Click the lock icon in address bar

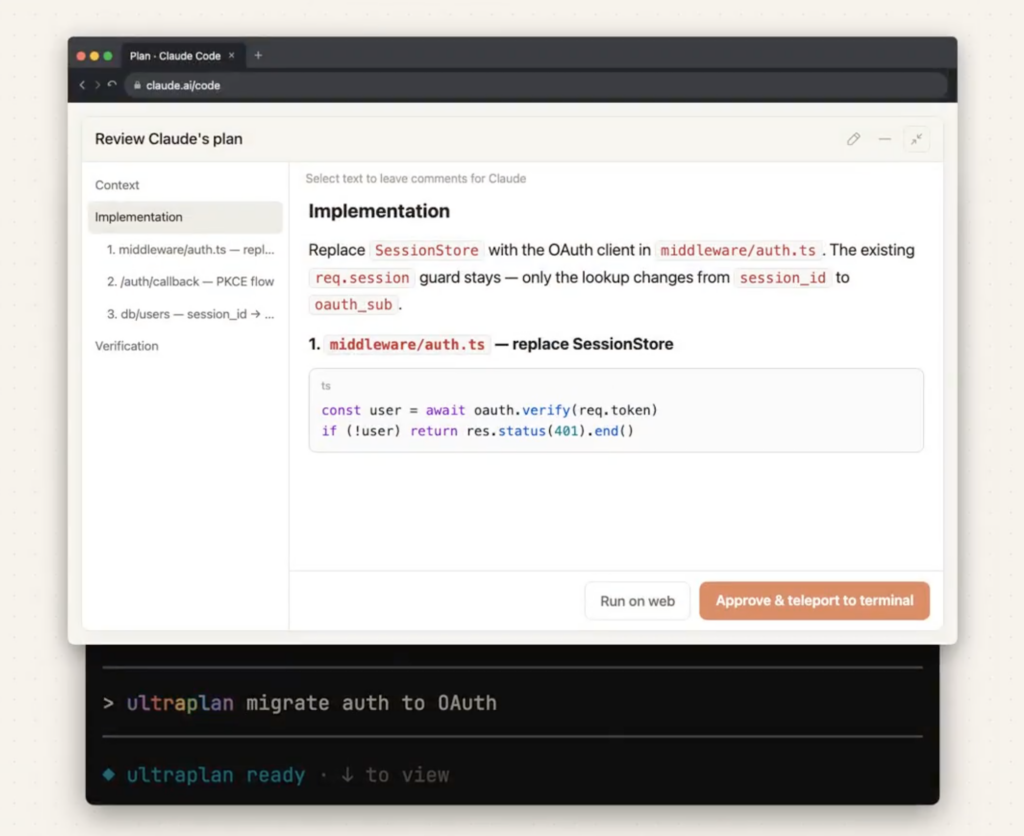tap(138, 86)
